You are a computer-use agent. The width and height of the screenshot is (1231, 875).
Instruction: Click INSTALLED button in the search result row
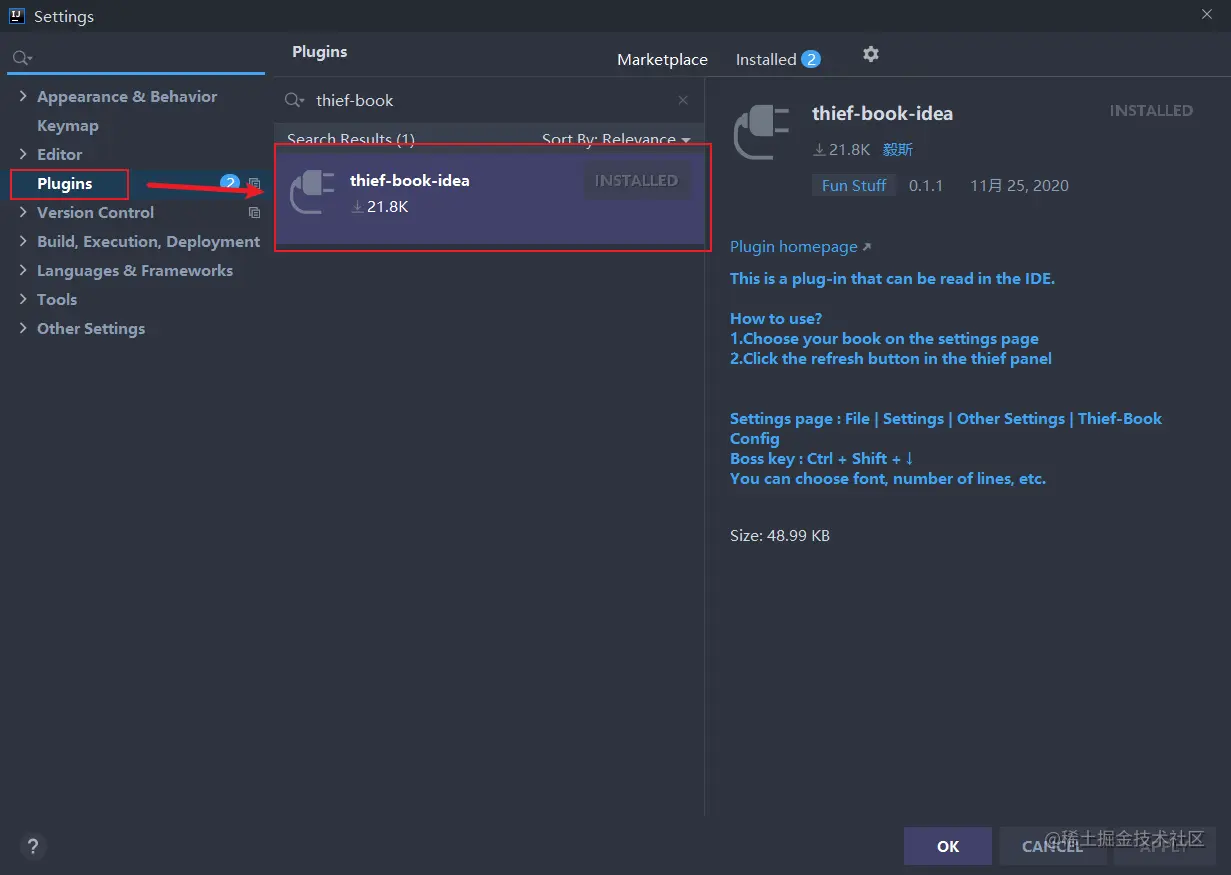point(637,181)
